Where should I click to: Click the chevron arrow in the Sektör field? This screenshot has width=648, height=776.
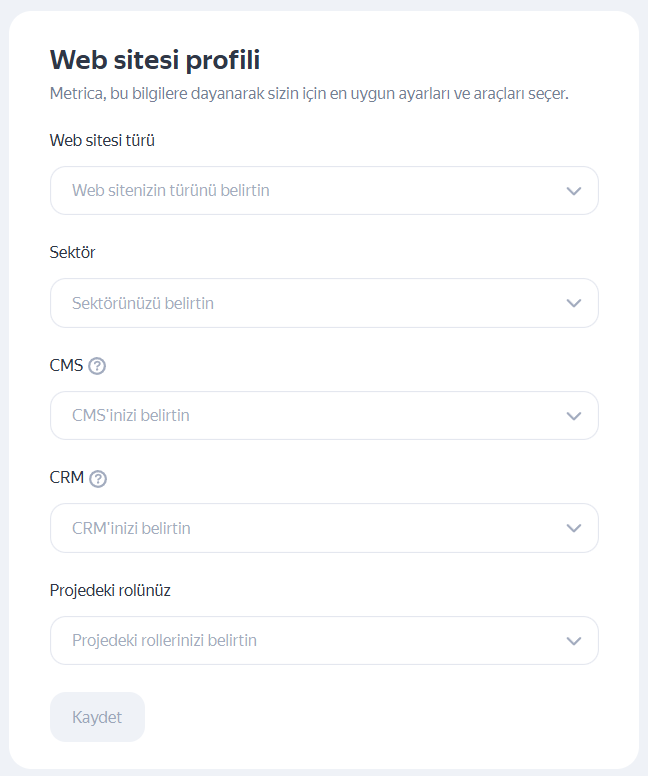[x=573, y=303]
